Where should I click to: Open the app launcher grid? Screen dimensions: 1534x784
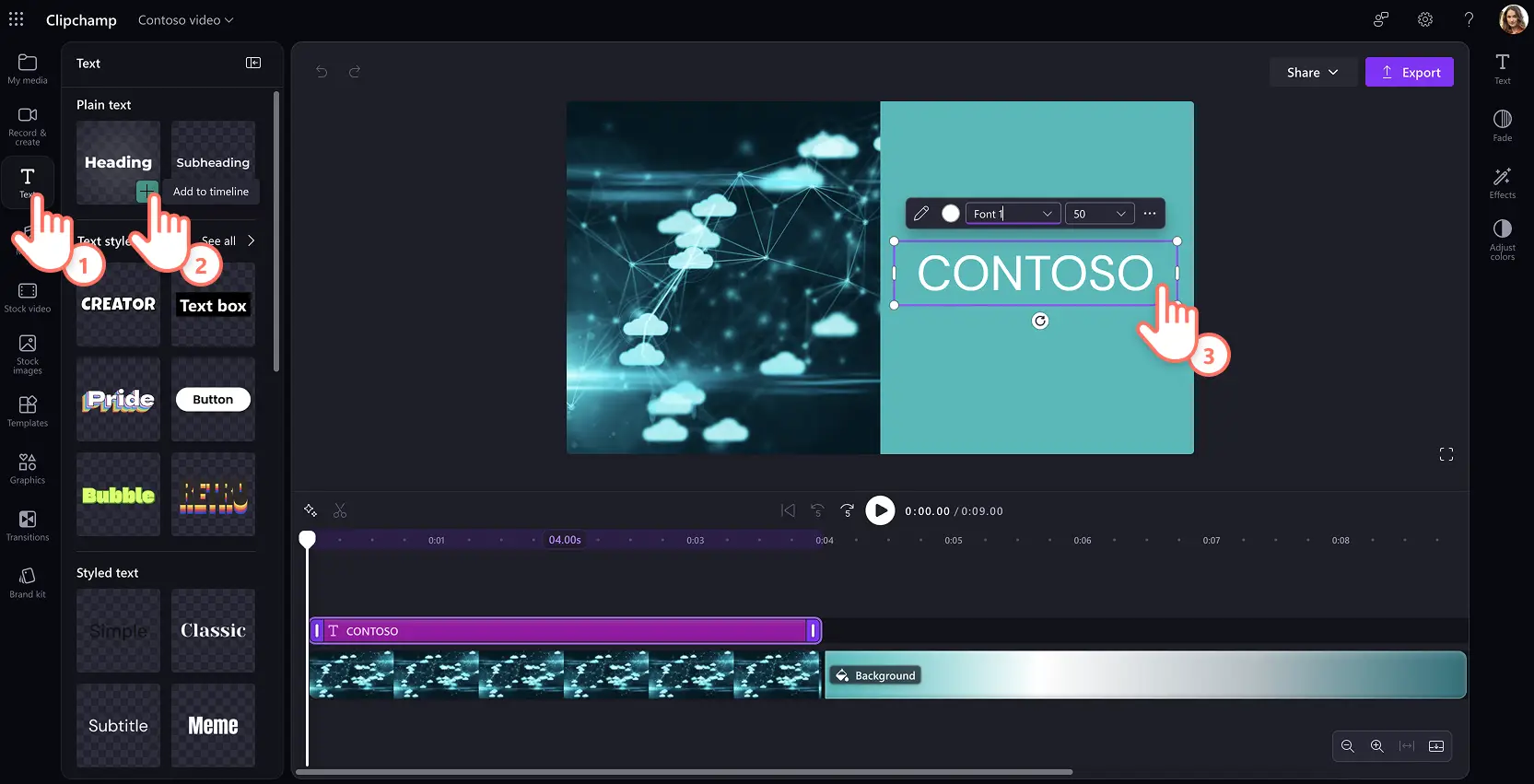tap(17, 19)
